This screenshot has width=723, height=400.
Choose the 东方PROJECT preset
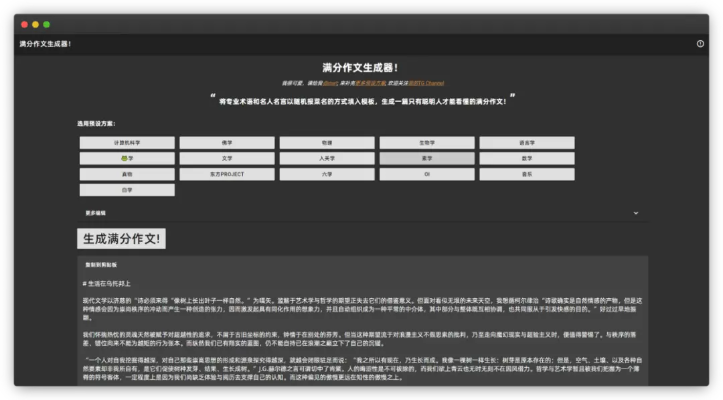(x=227, y=174)
